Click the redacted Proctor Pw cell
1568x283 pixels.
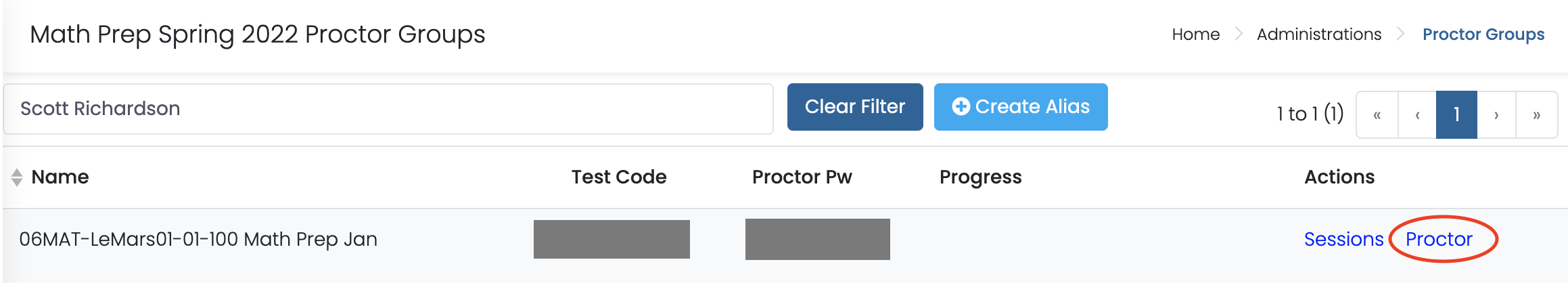click(817, 239)
